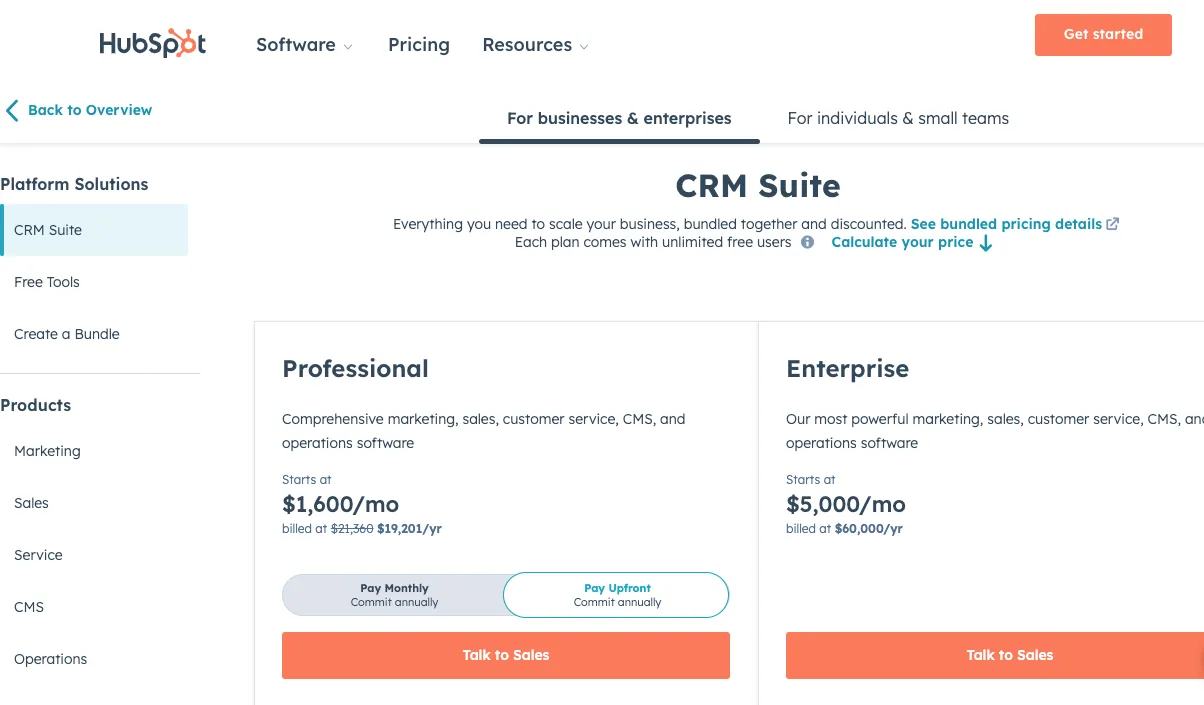Click the strikethrough $21,360 price
Image resolution: width=1204 pixels, height=705 pixels.
[x=352, y=529]
